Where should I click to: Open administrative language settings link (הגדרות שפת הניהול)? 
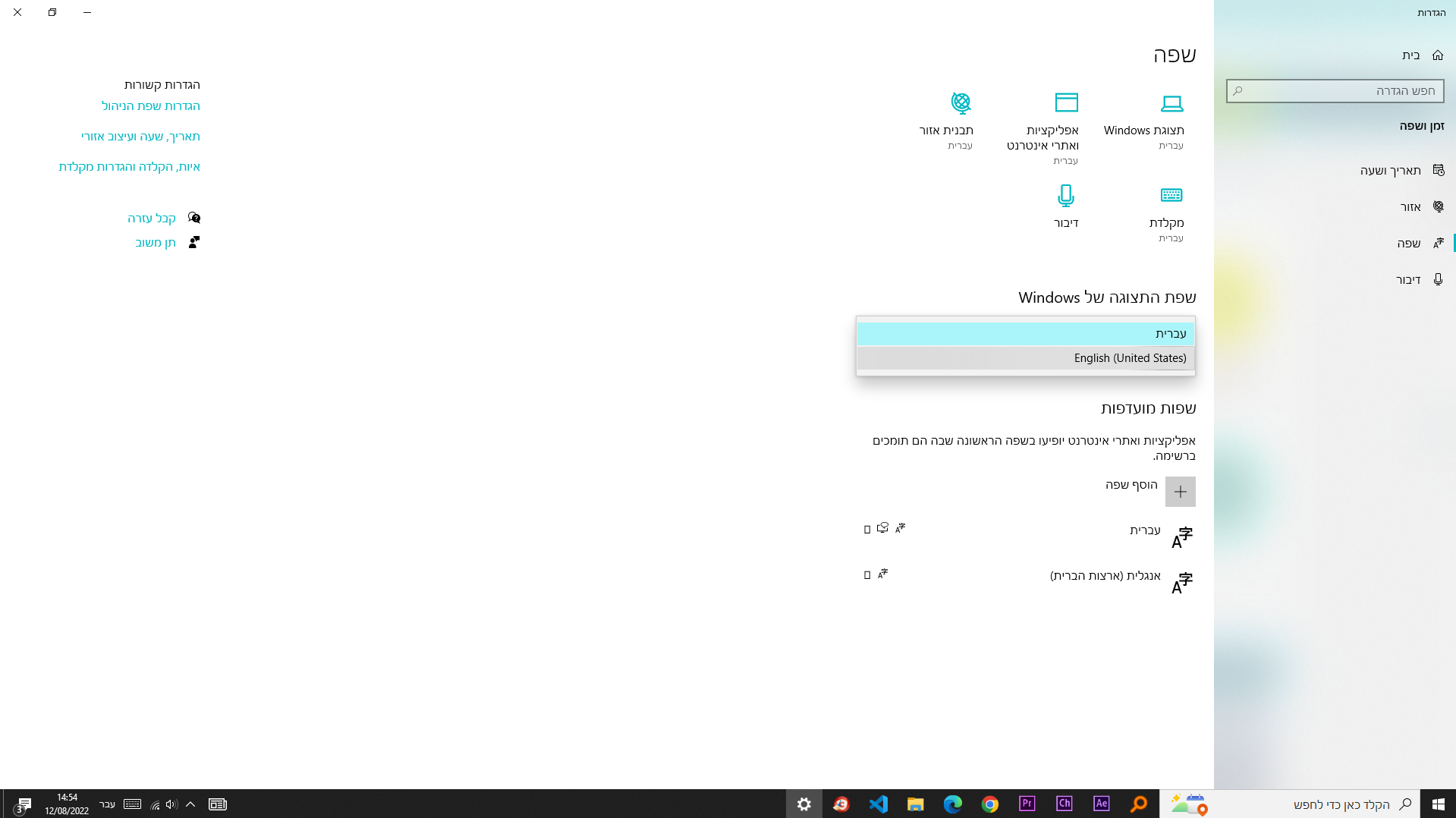[151, 106]
